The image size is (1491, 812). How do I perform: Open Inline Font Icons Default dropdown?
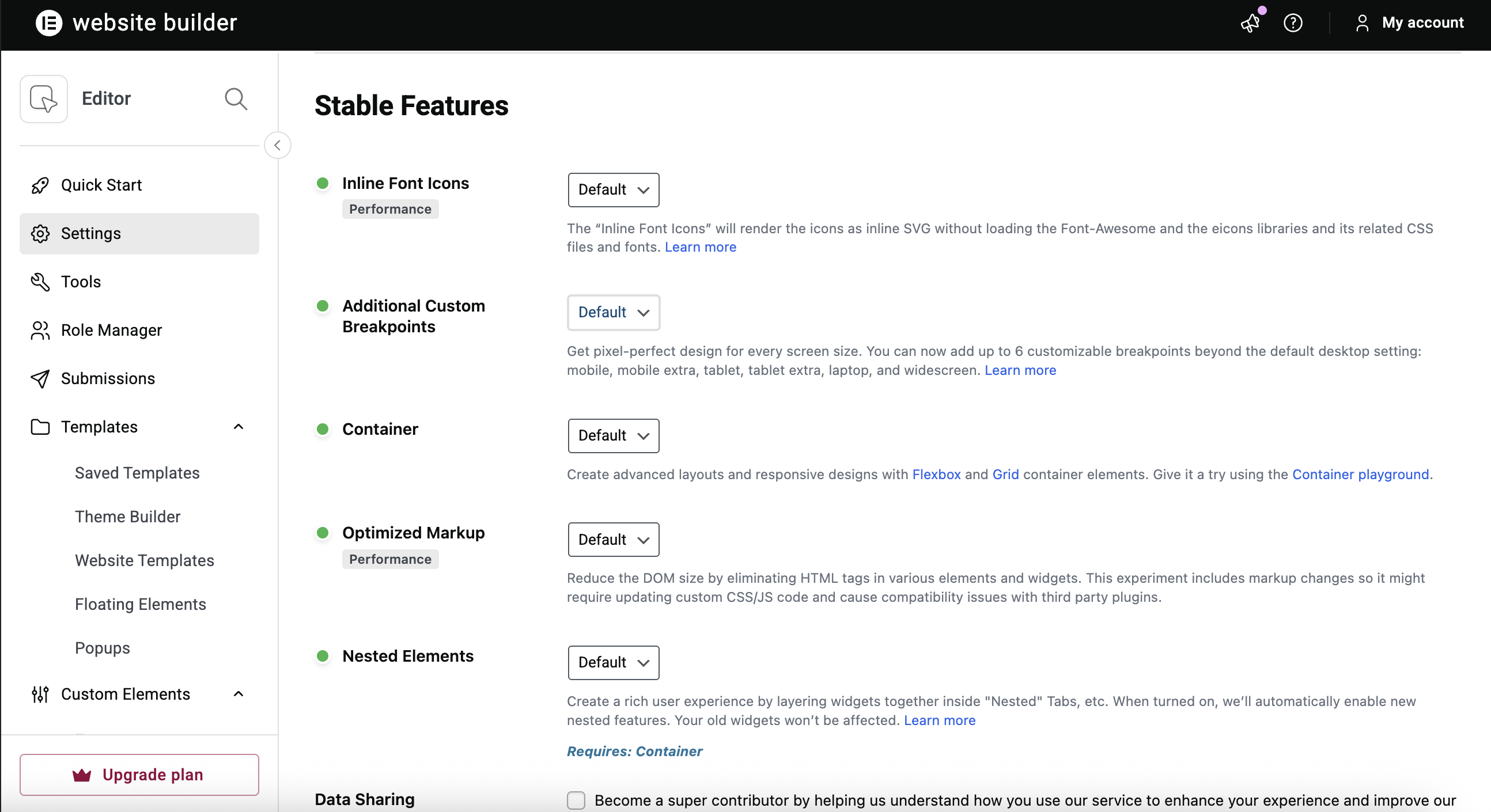coord(613,190)
